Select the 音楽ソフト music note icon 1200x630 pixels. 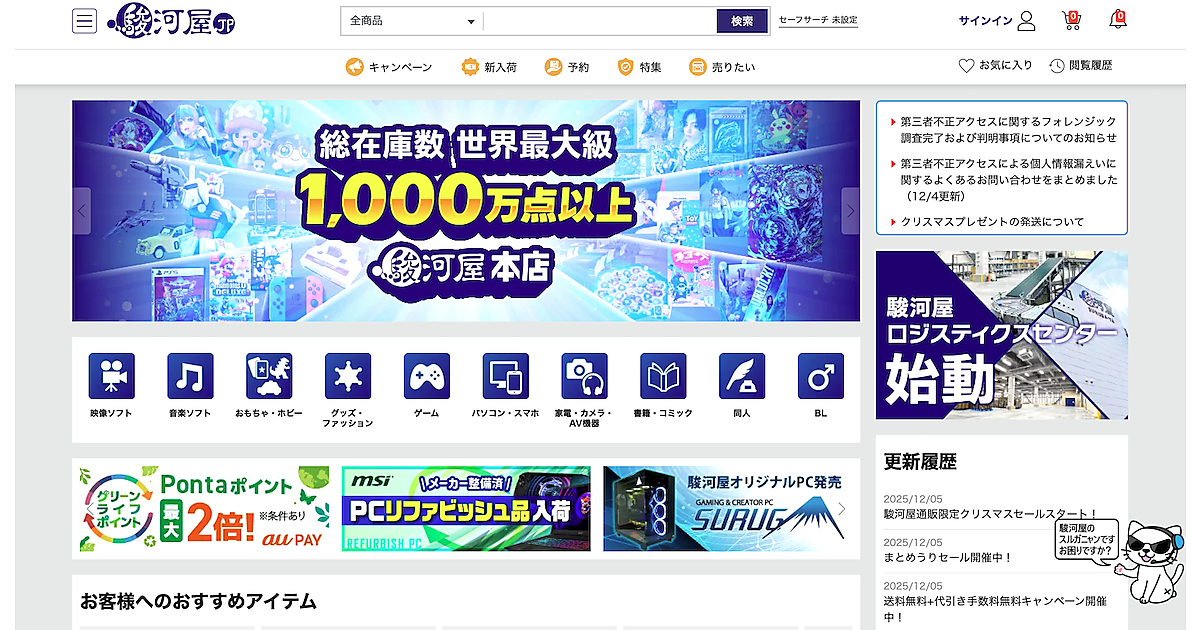(190, 377)
